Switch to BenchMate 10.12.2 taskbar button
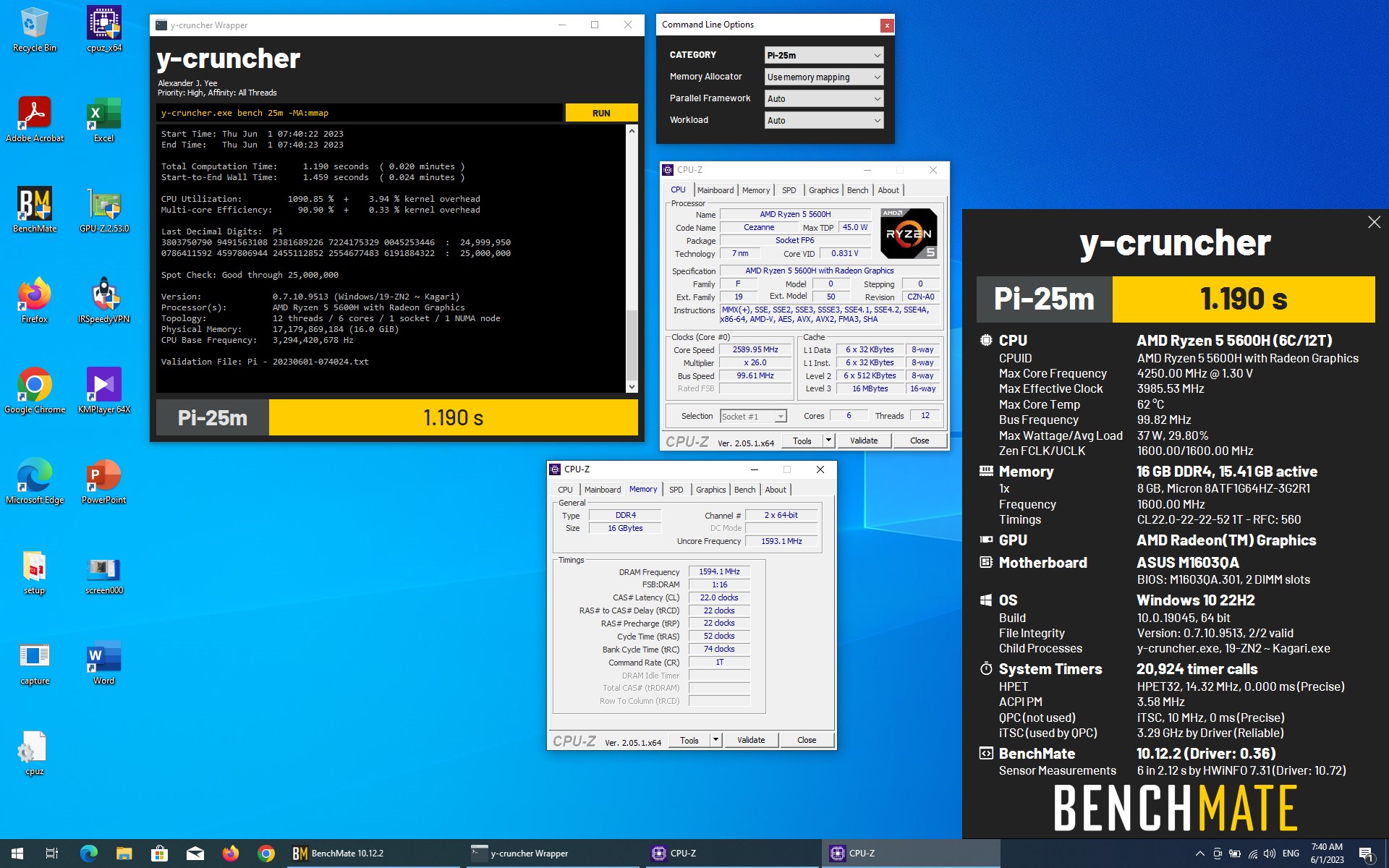The height and width of the screenshot is (868, 1389). click(373, 854)
